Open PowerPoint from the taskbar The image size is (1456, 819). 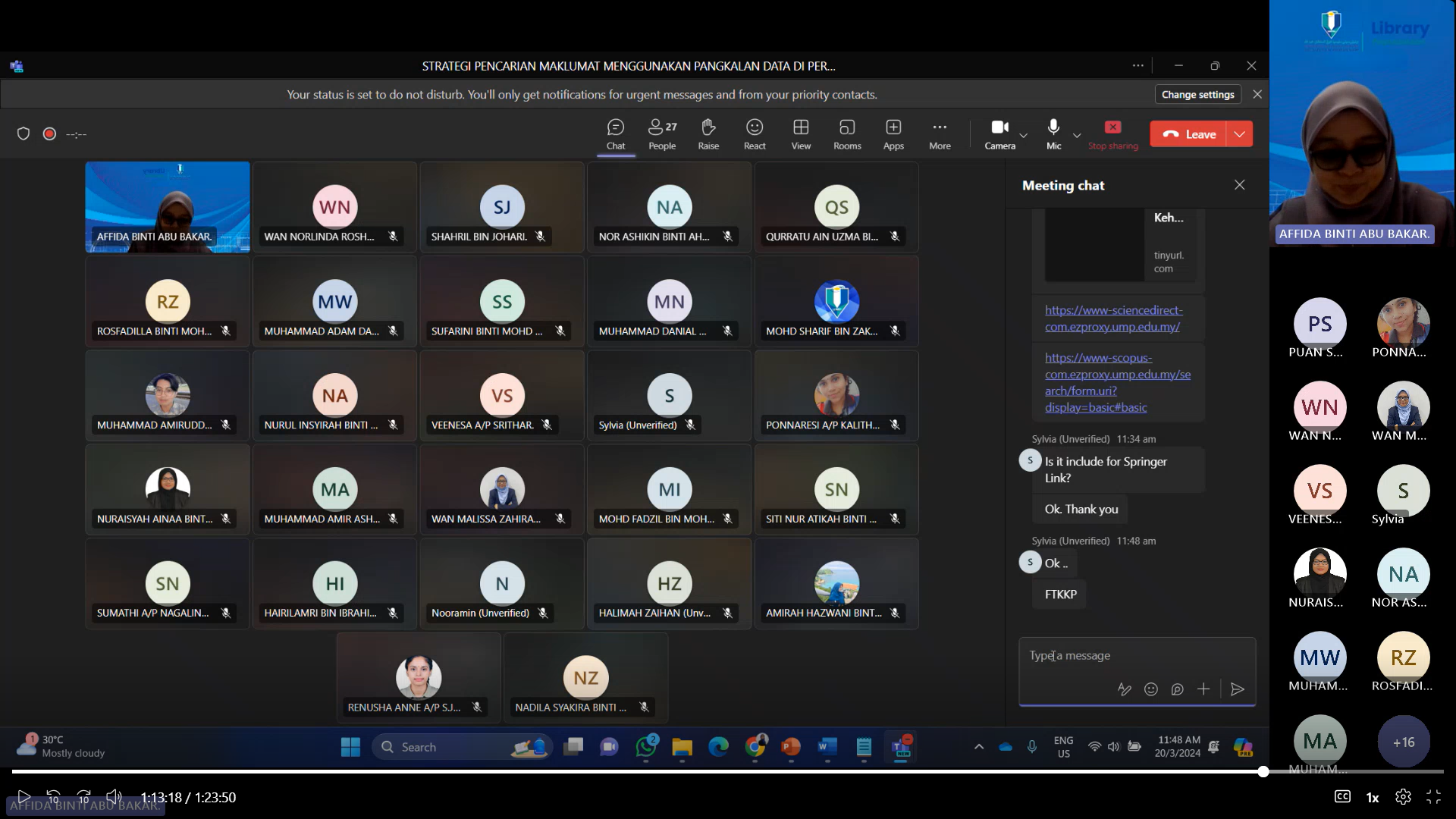(x=791, y=747)
